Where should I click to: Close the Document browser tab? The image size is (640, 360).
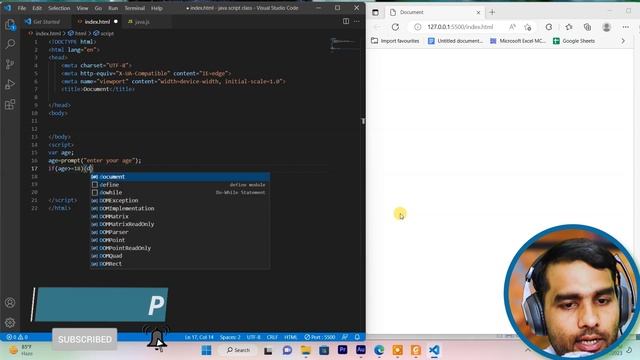coord(478,12)
